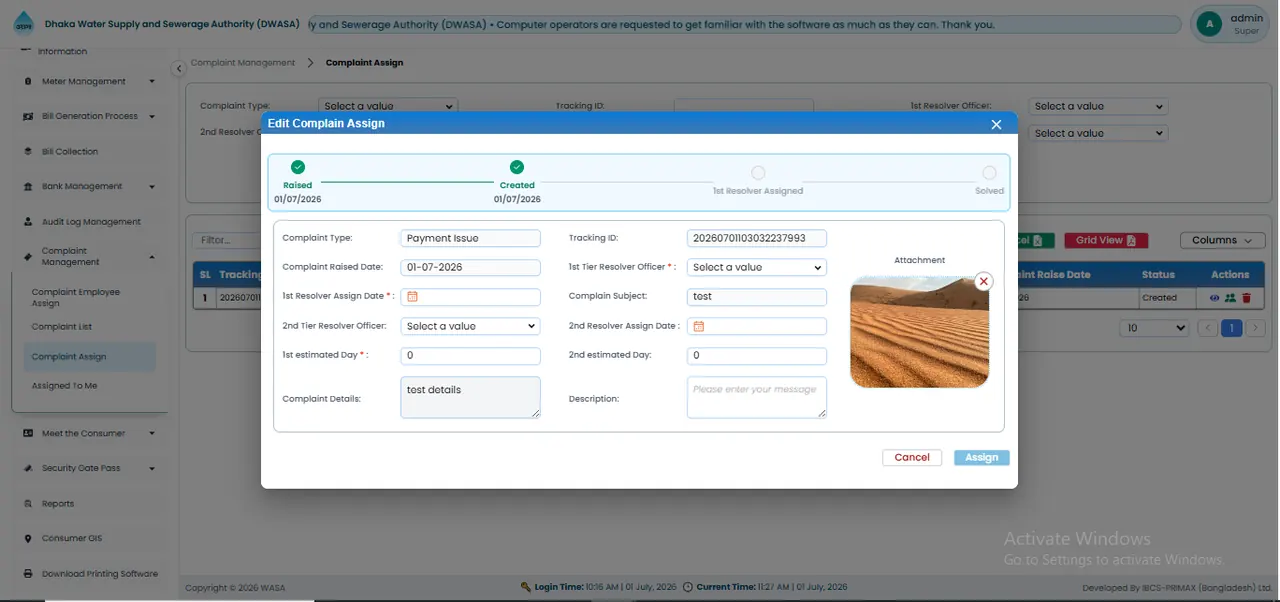Click the Tracking ID field in dialog
The width and height of the screenshot is (1280, 602).
click(757, 238)
